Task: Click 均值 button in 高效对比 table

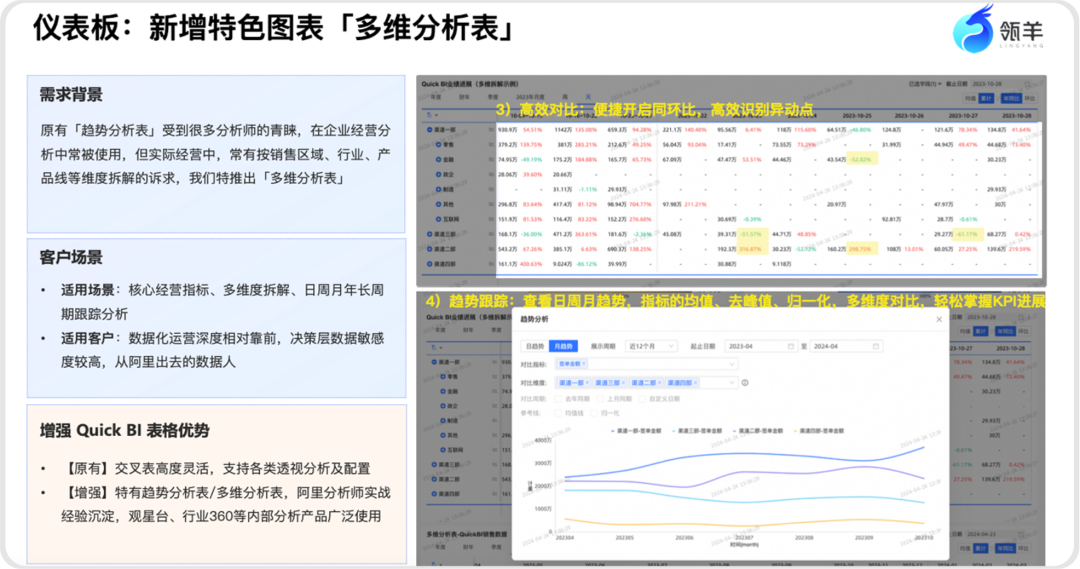Action: (970, 99)
